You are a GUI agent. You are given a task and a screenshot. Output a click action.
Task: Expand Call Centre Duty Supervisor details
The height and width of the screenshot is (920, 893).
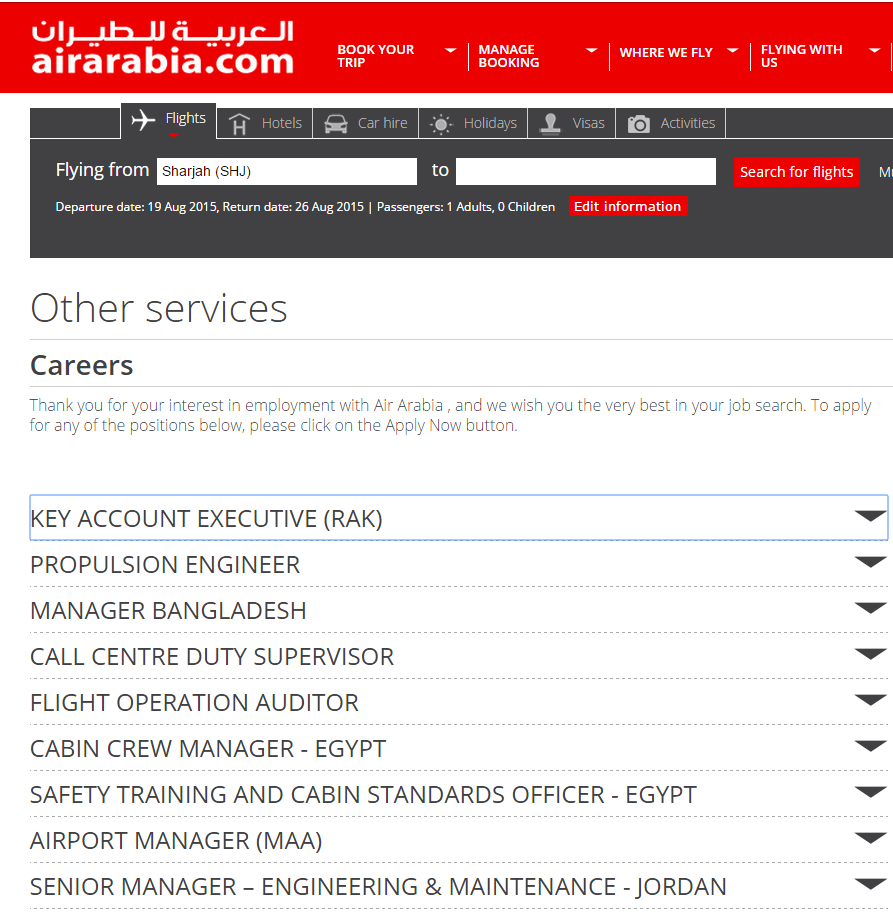click(870, 654)
